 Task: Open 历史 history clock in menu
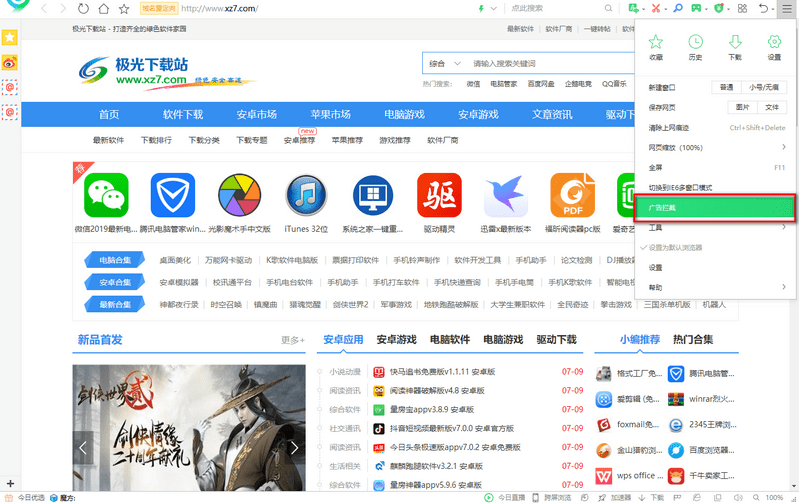(696, 47)
